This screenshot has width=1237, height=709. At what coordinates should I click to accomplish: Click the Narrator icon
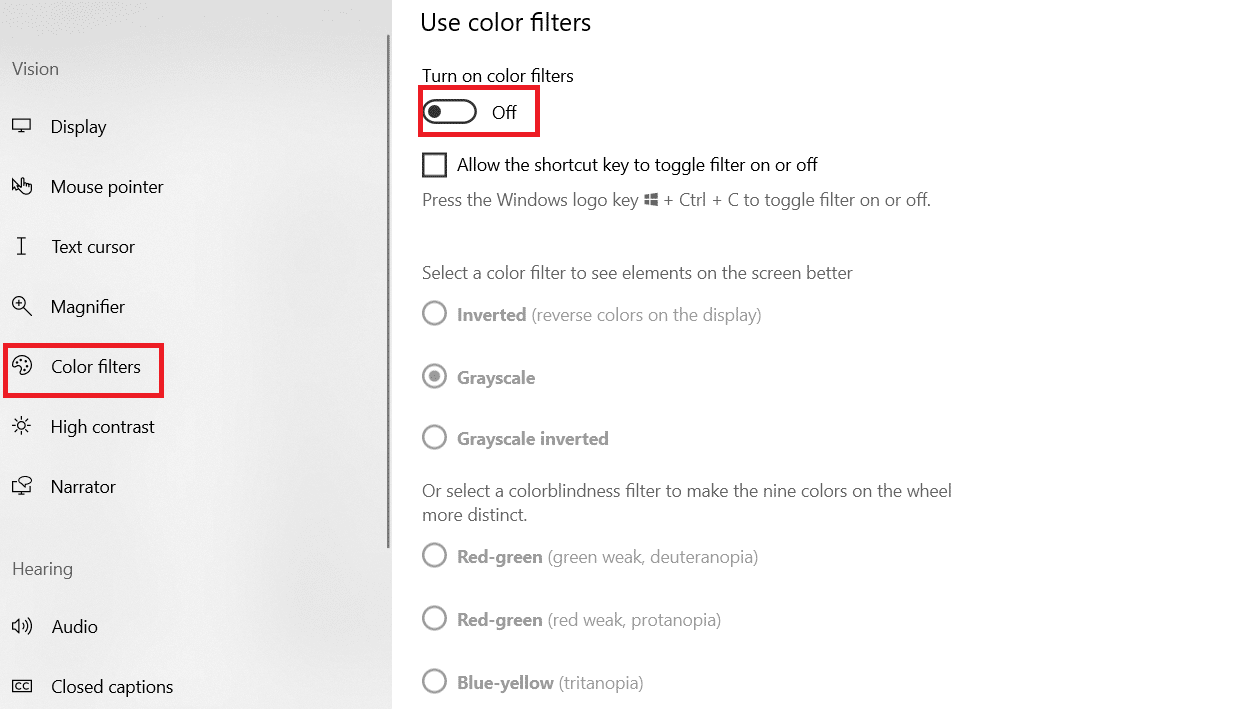[22, 487]
